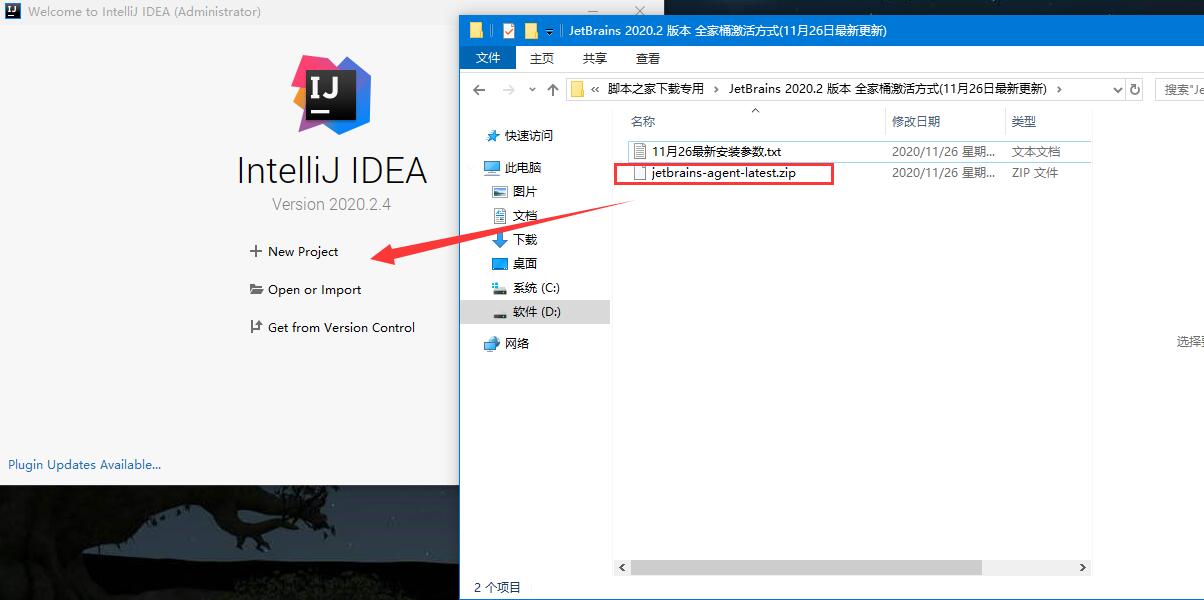The width and height of the screenshot is (1204, 600).
Task: Select 网络 in navigation pane
Action: click(x=517, y=344)
